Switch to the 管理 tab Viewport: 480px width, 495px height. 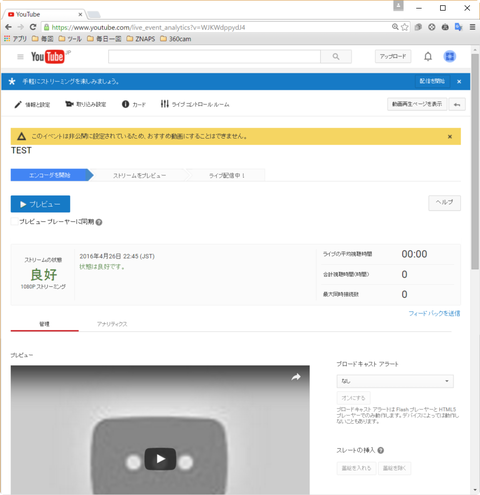45,324
